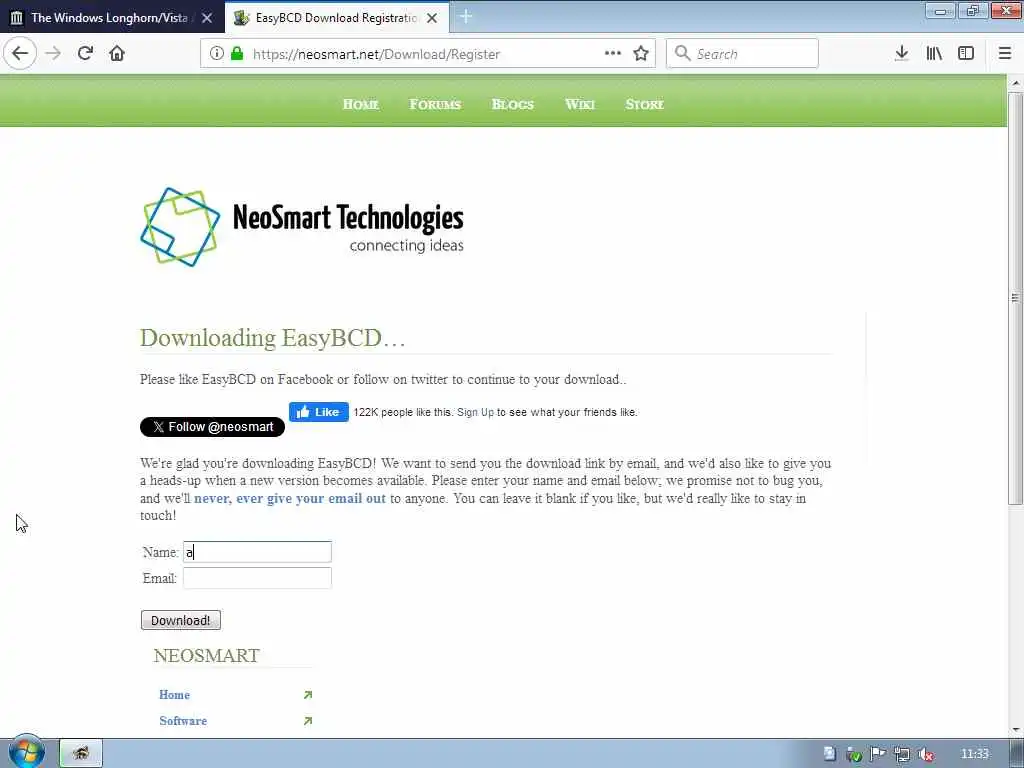1024x768 pixels.
Task: Select the EasyBCD Download Registration tab
Action: [336, 18]
